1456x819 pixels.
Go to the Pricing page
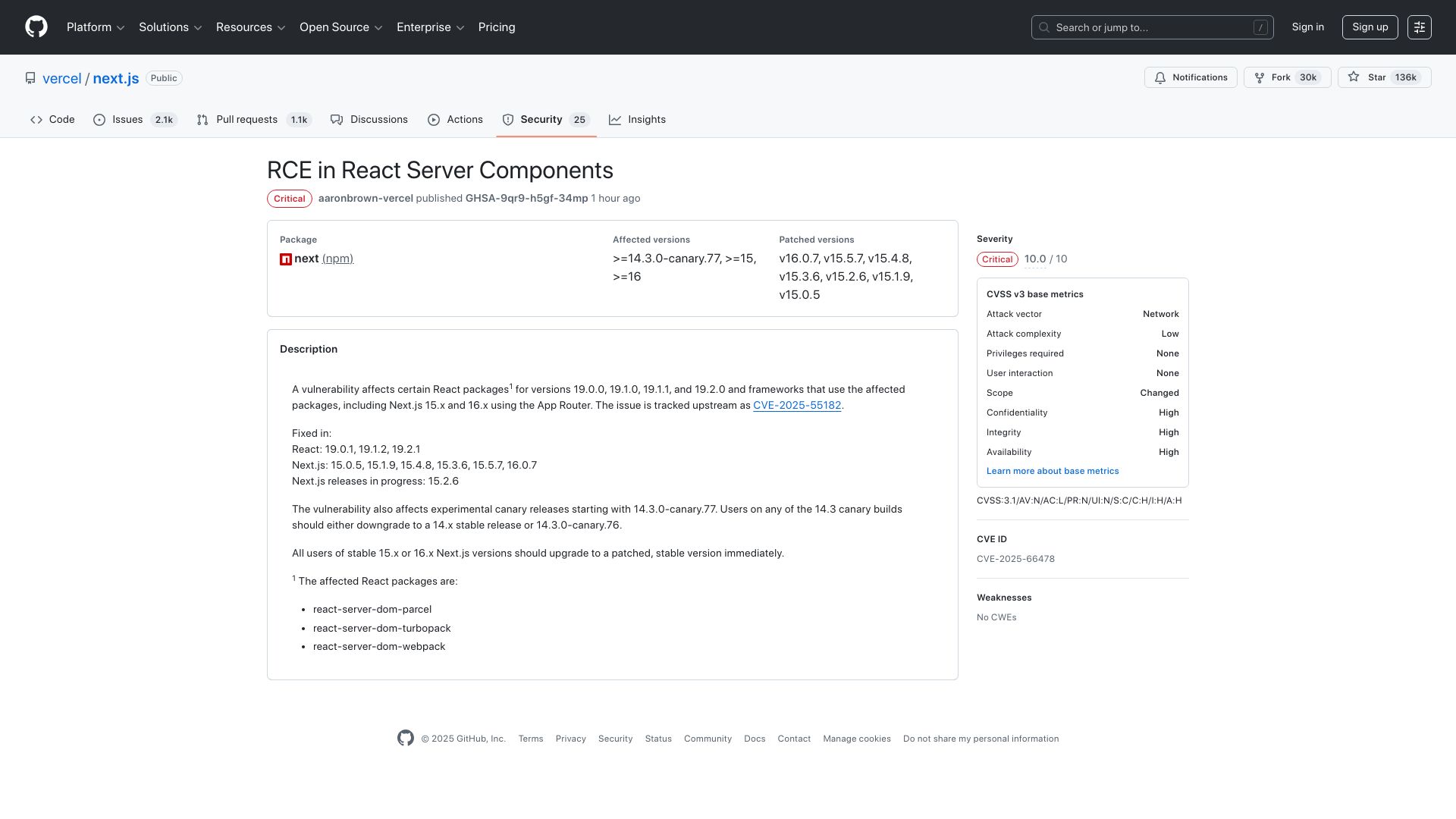497,27
